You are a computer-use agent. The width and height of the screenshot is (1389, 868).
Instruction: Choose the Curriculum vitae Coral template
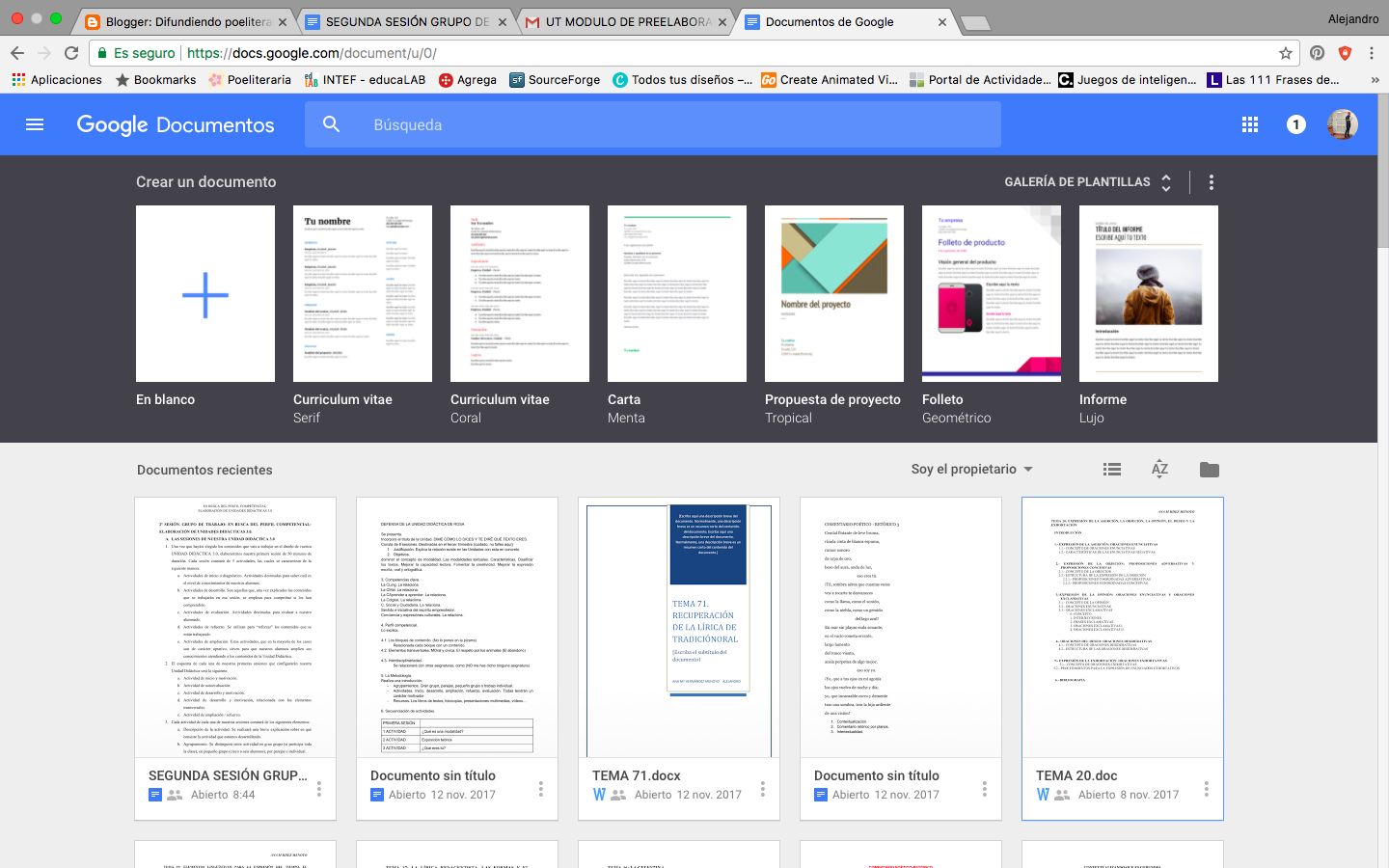click(x=520, y=294)
